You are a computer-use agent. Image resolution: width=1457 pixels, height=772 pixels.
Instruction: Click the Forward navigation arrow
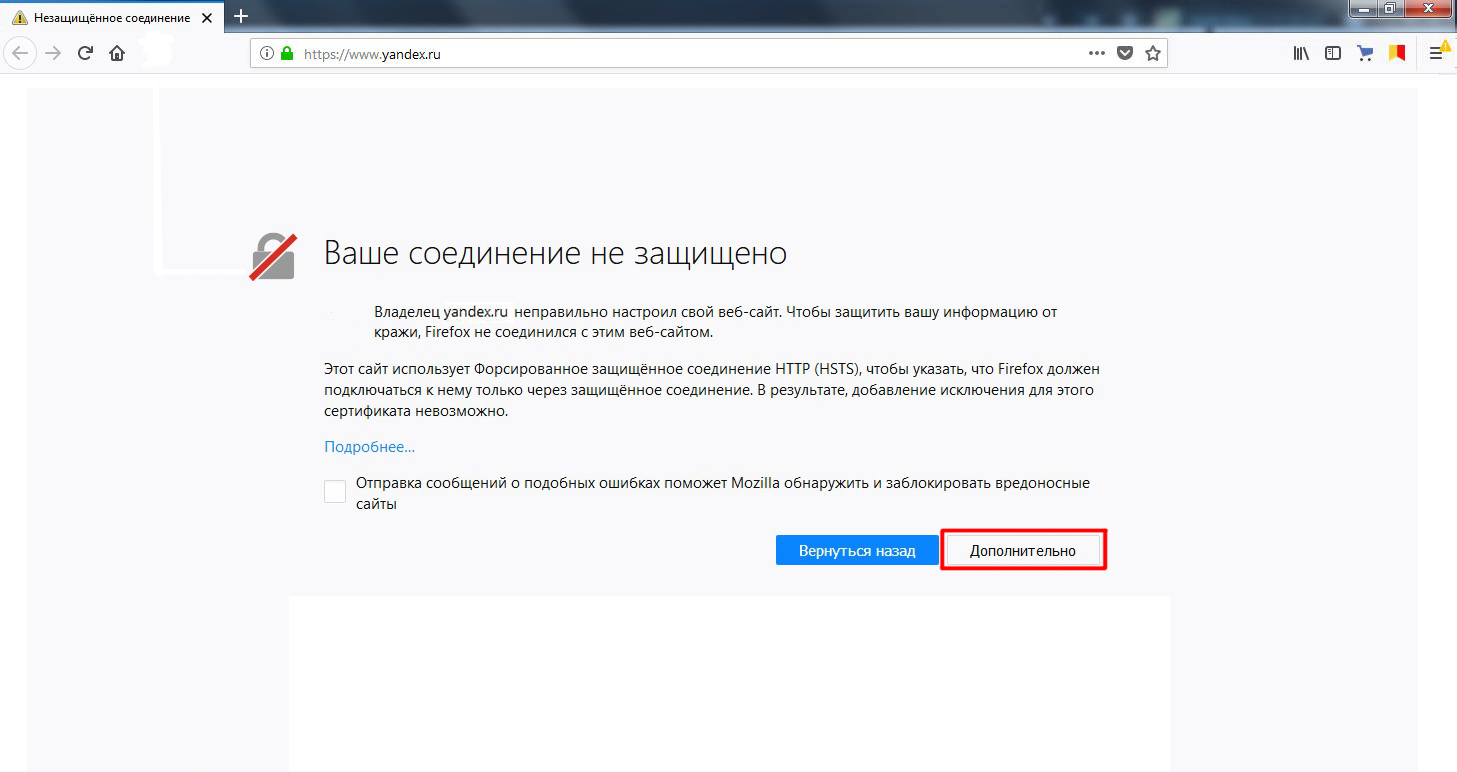click(53, 54)
